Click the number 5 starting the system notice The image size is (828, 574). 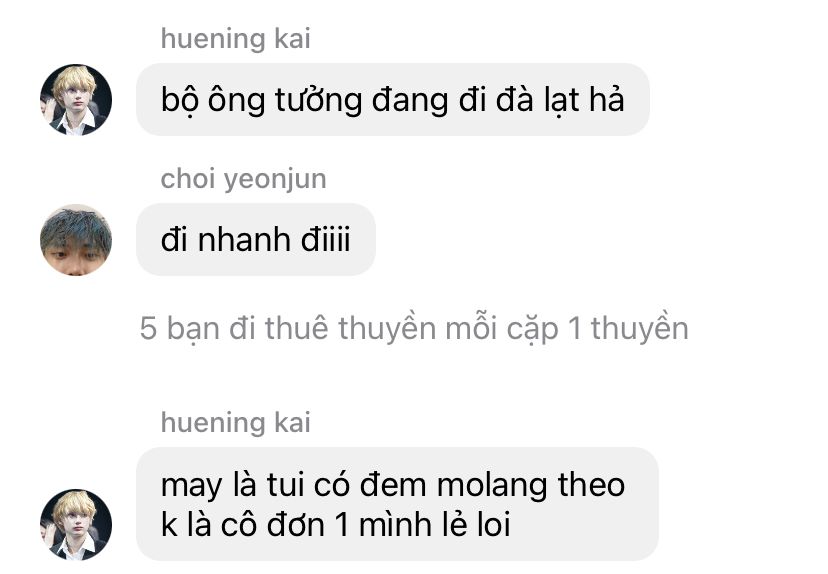148,328
